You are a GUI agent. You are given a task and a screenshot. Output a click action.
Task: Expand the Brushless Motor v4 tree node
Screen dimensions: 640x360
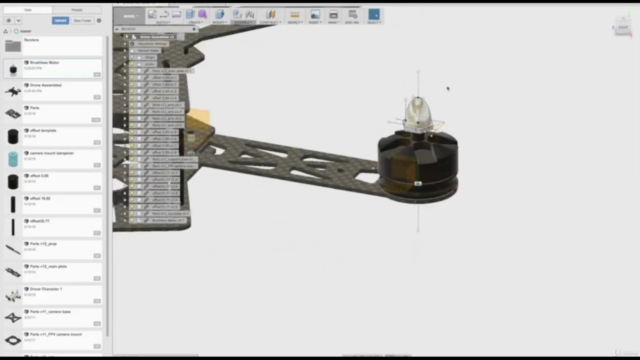[125, 220]
